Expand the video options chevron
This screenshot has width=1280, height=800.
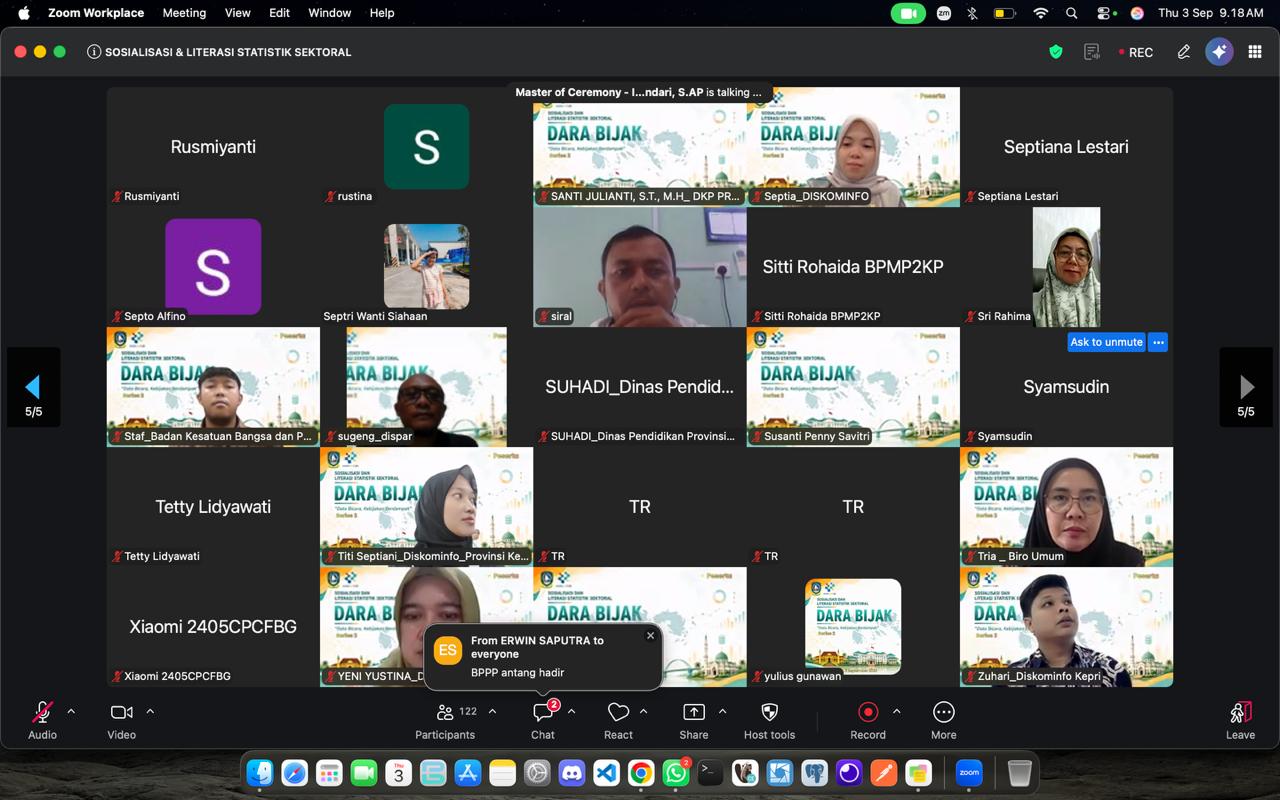(150, 712)
